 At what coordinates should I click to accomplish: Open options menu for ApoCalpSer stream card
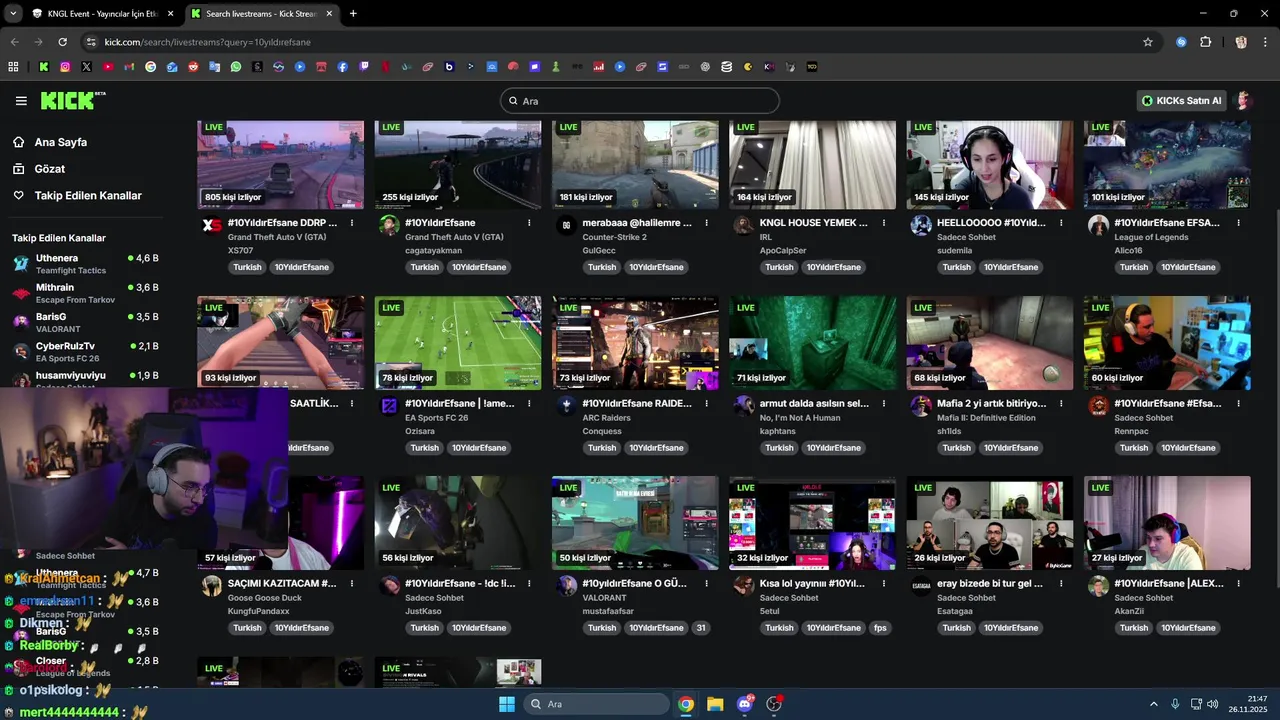[x=884, y=223]
